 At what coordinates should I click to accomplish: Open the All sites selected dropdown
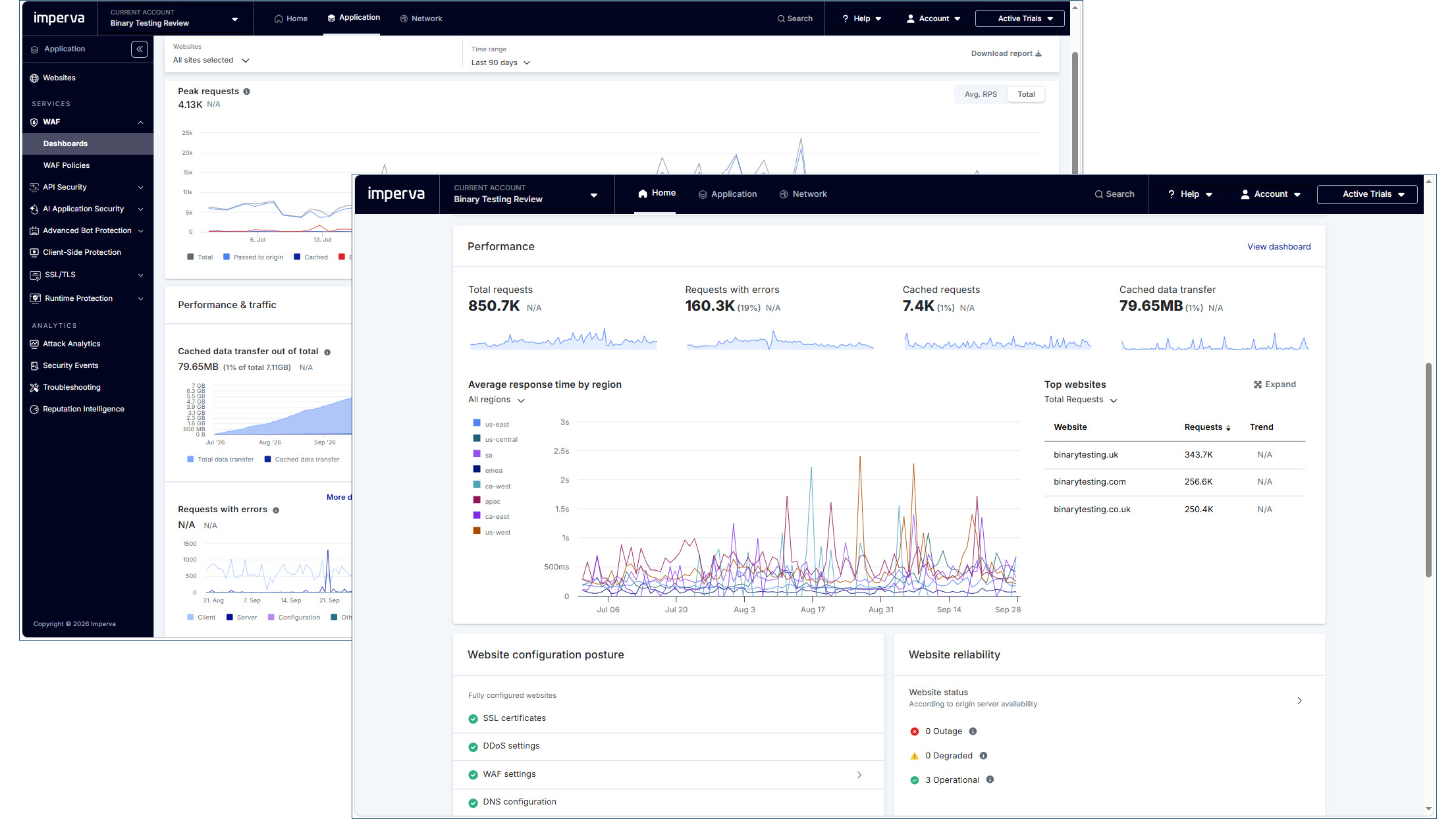pos(211,61)
